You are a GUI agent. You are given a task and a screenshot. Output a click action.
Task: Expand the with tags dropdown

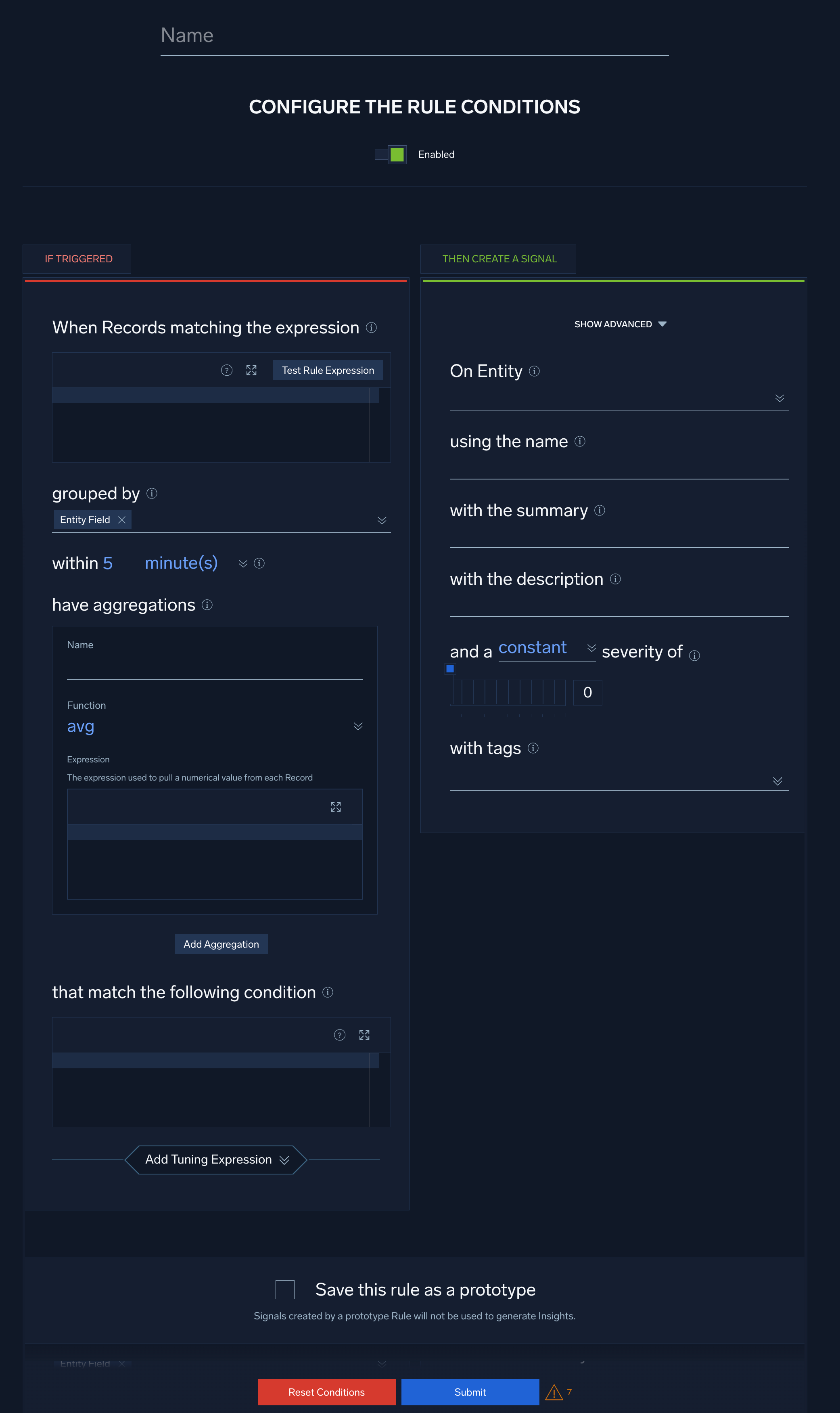tap(778, 781)
